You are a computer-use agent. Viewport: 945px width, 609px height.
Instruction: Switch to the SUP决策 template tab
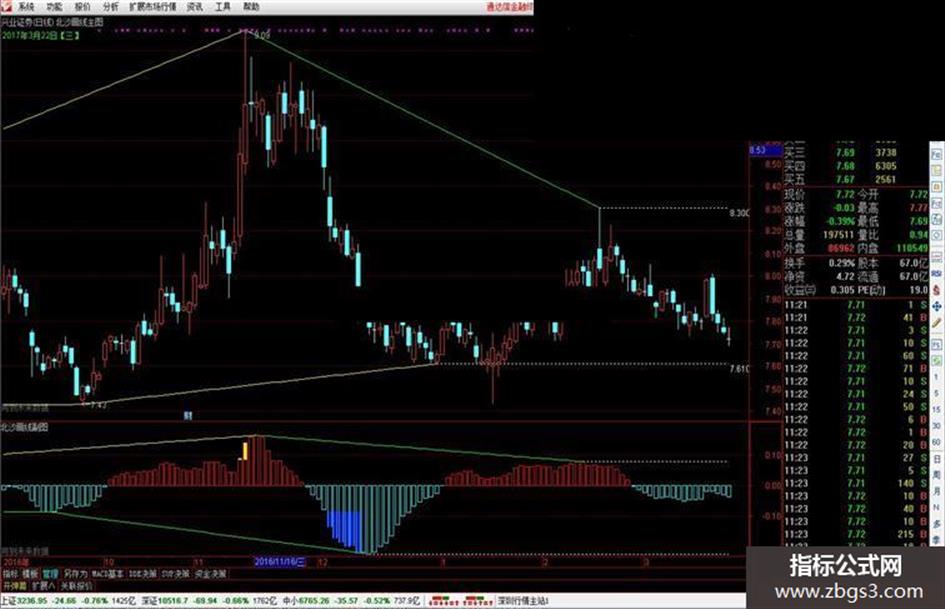point(175,574)
